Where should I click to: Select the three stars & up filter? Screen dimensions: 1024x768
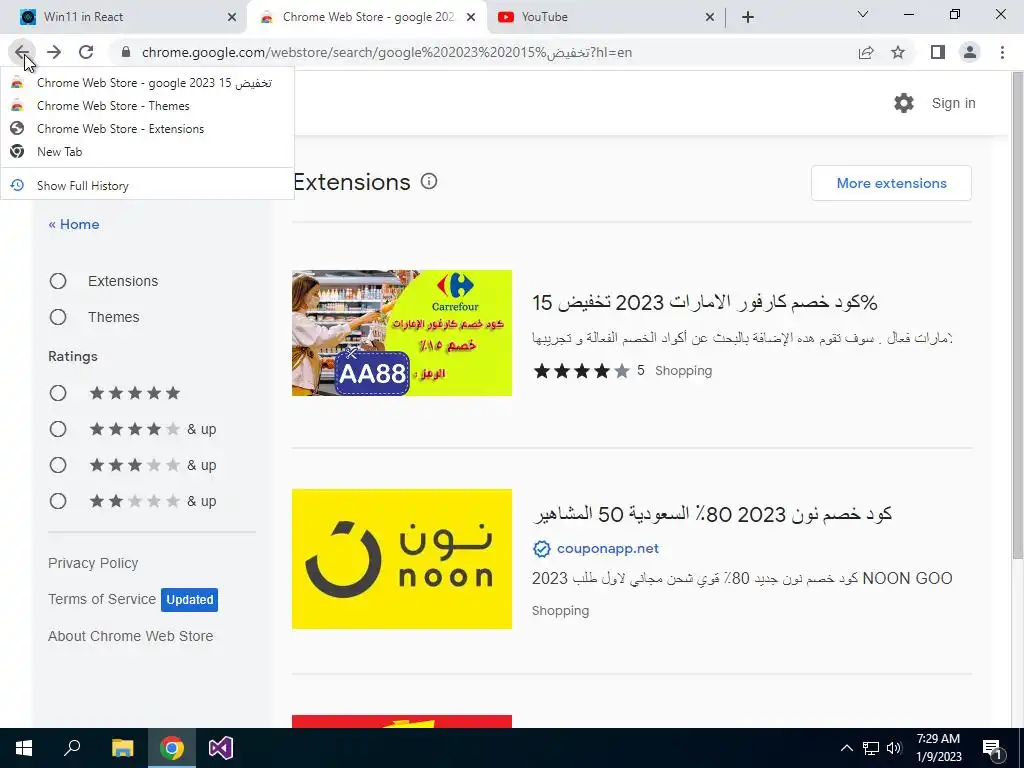click(x=58, y=465)
